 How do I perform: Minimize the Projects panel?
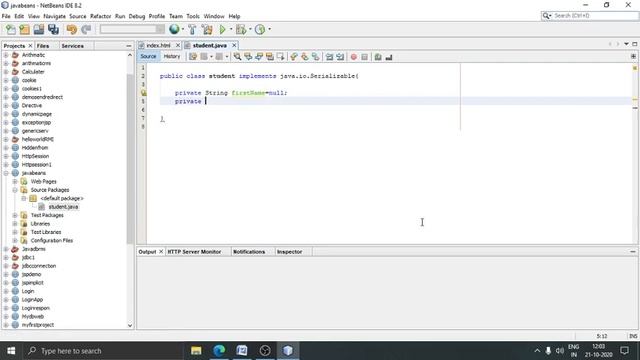129,46
